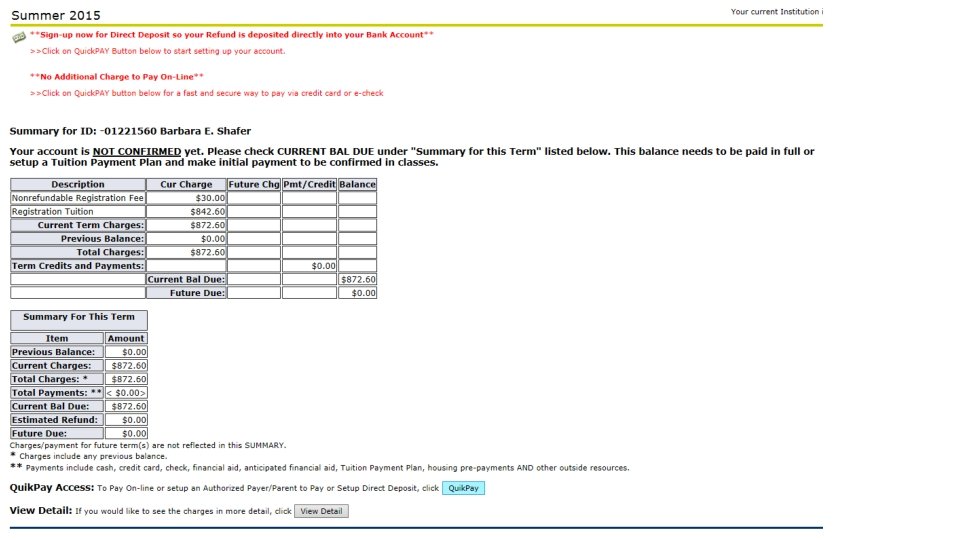Click the top table 'Total Charges:' label
Viewport: 960px width, 540px height.
pos(78,252)
